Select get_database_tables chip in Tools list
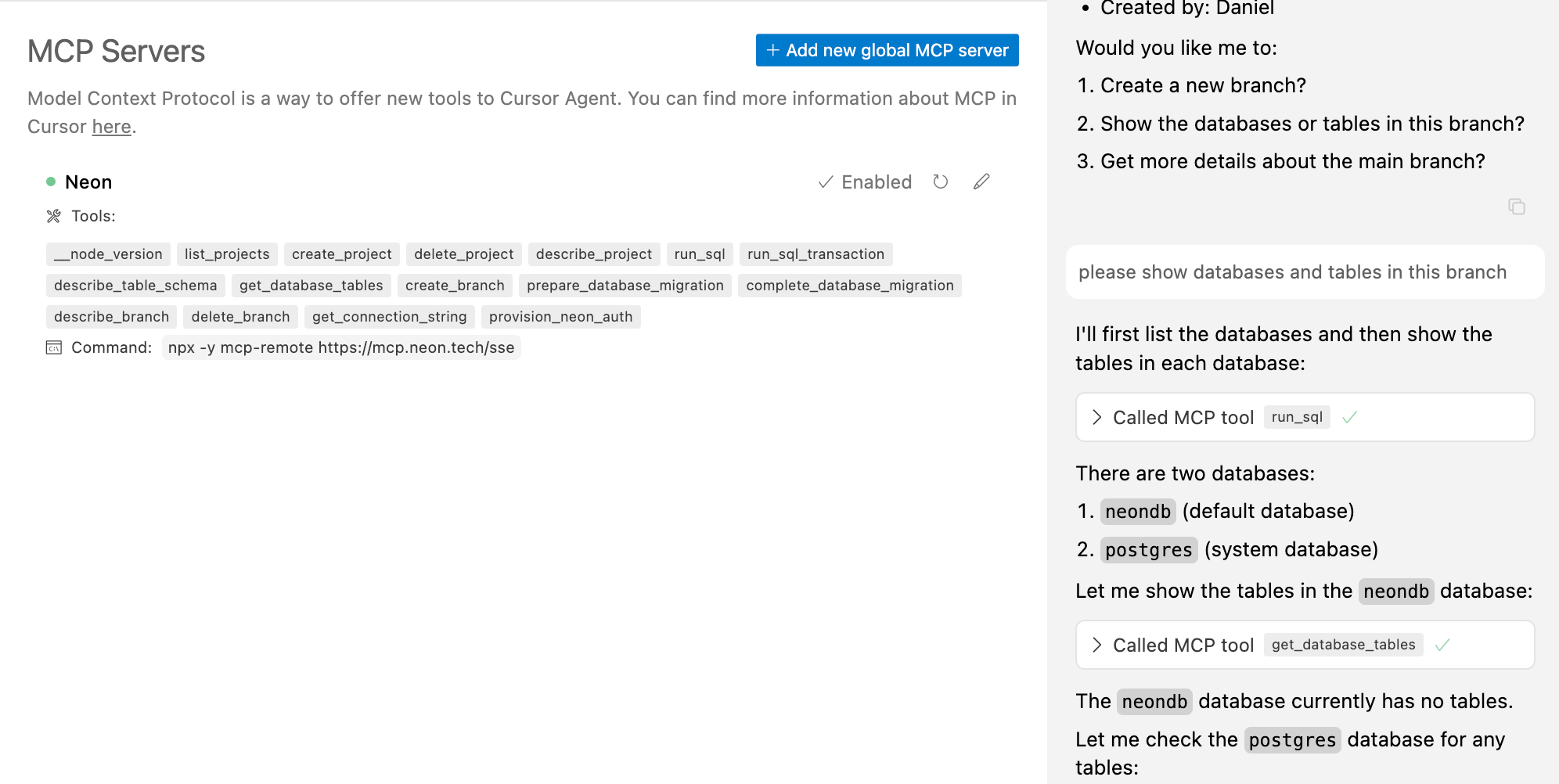This screenshot has height=784, width=1559. [311, 286]
